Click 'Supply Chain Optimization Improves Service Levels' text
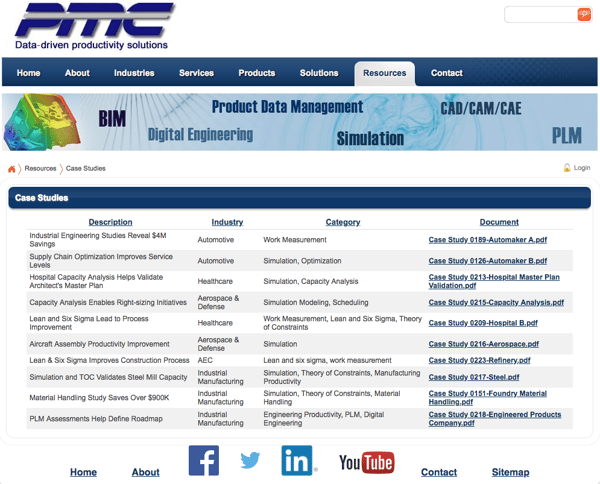Image resolution: width=600 pixels, height=484 pixels. (x=101, y=261)
